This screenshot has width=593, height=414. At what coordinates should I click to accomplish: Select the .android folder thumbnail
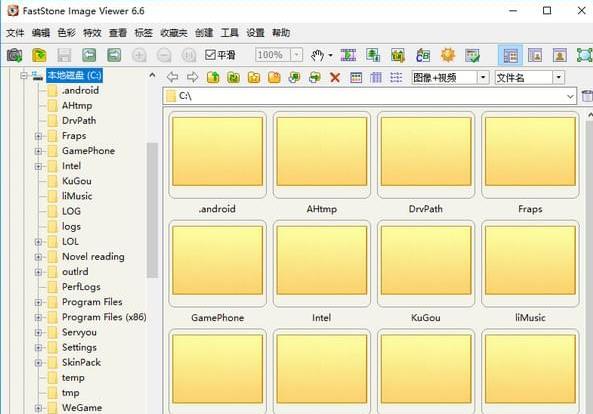(217, 155)
